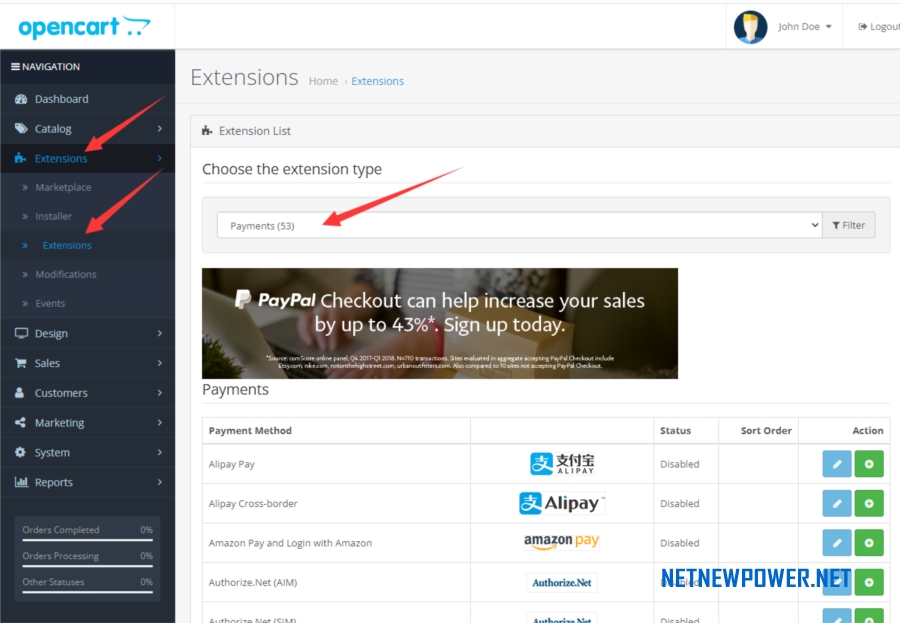Open the John Doe user dropdown
Screen dimensions: 900x623
(805, 27)
